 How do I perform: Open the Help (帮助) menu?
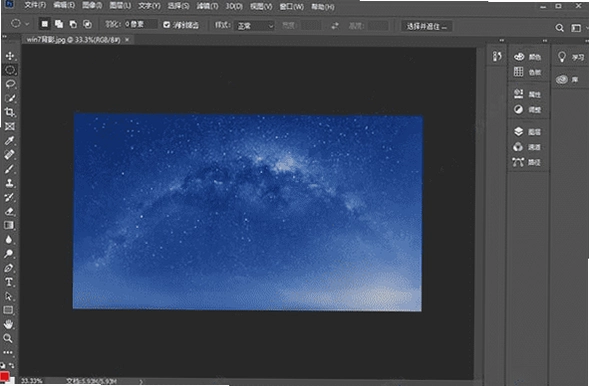[x=323, y=7]
